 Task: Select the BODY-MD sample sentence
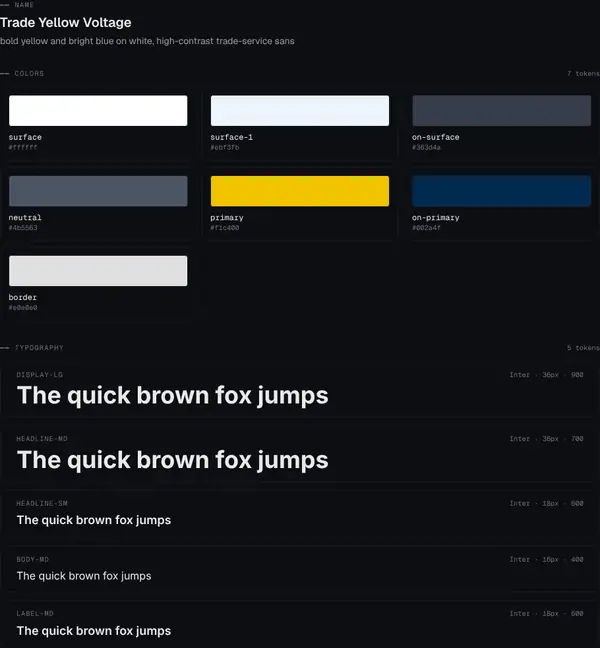tap(84, 576)
